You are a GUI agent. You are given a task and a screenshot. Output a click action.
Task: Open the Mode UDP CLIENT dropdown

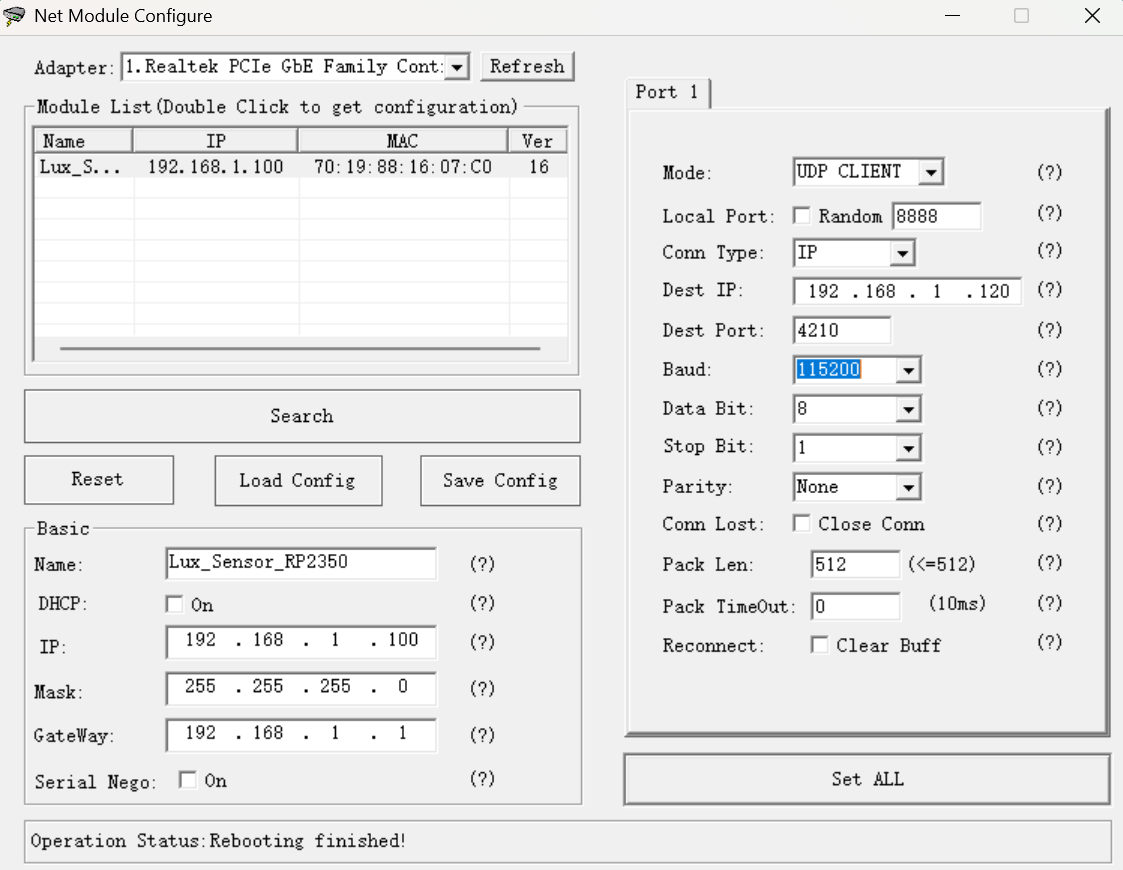point(930,173)
